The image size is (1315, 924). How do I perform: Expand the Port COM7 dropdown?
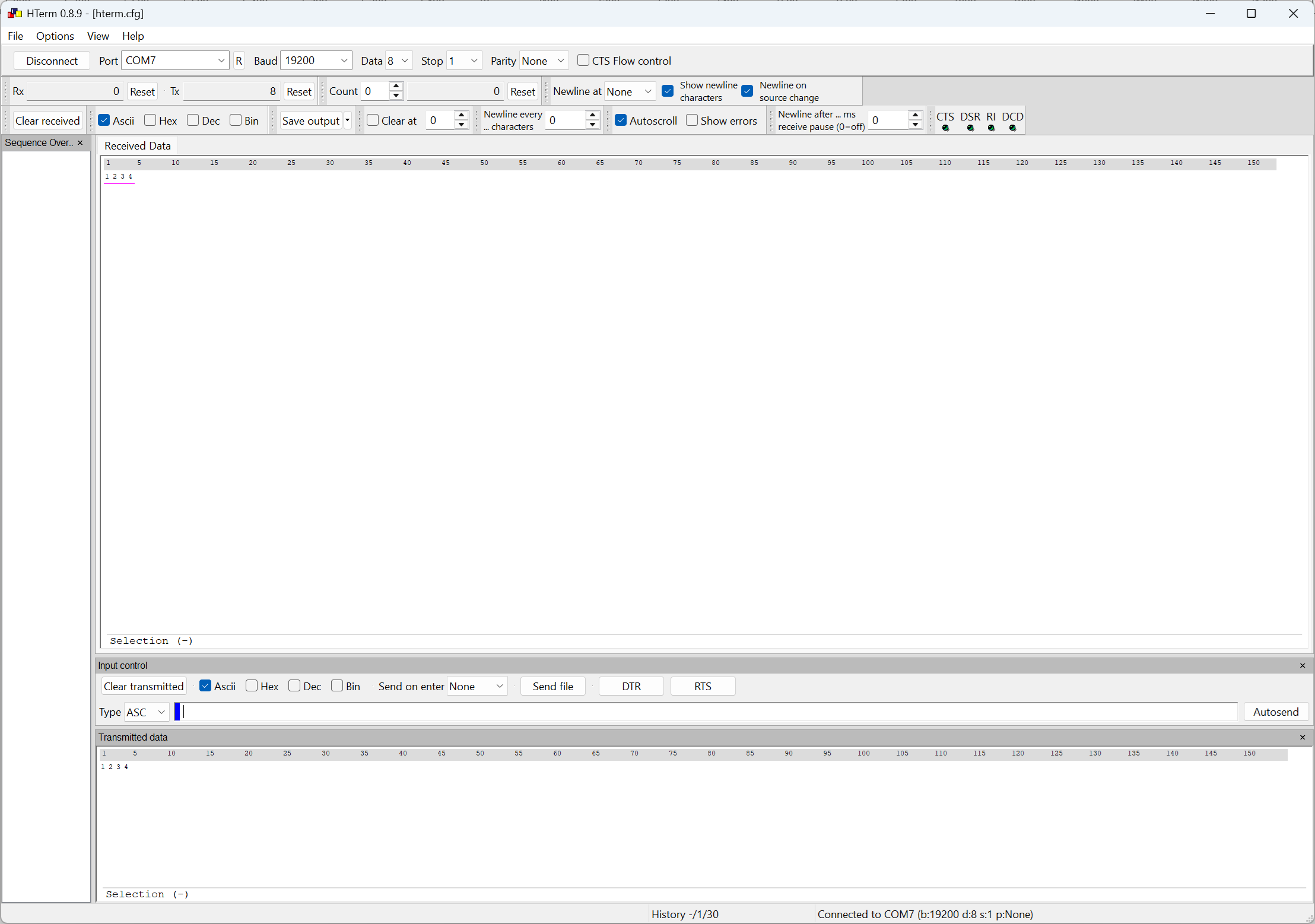coord(221,61)
